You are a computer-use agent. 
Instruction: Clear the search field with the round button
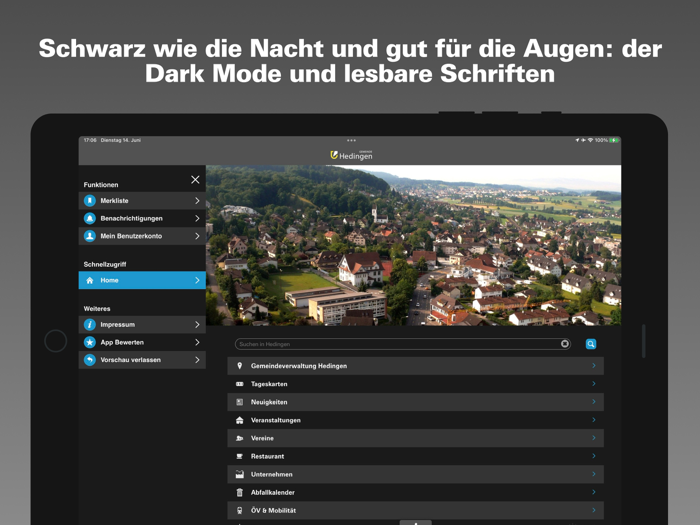coord(565,344)
